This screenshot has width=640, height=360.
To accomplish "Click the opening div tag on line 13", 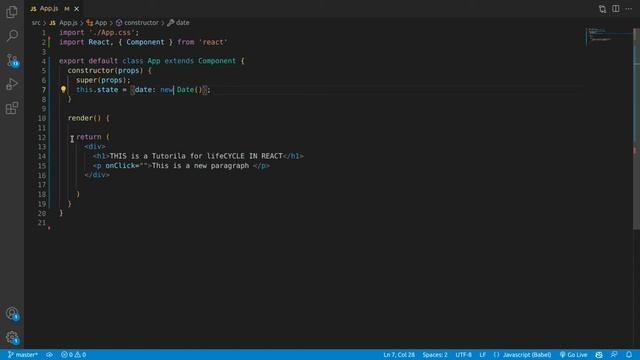I will coord(95,147).
